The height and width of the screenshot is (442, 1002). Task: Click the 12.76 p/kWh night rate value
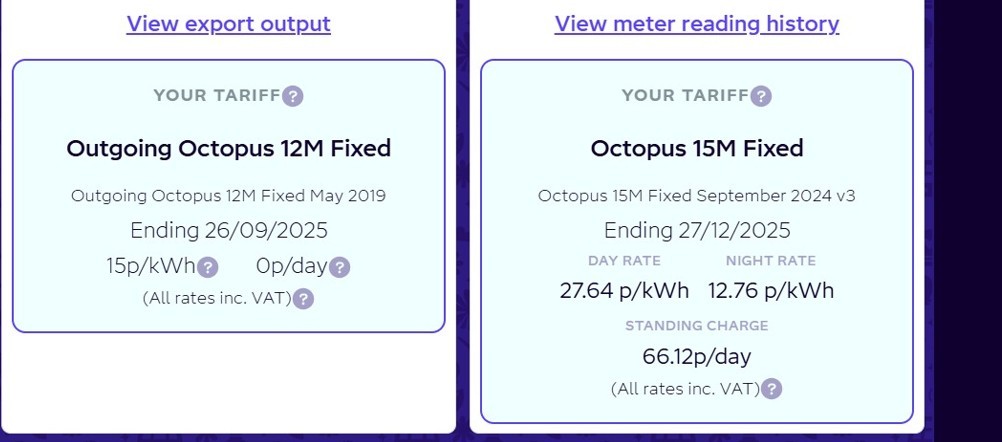pos(771,291)
